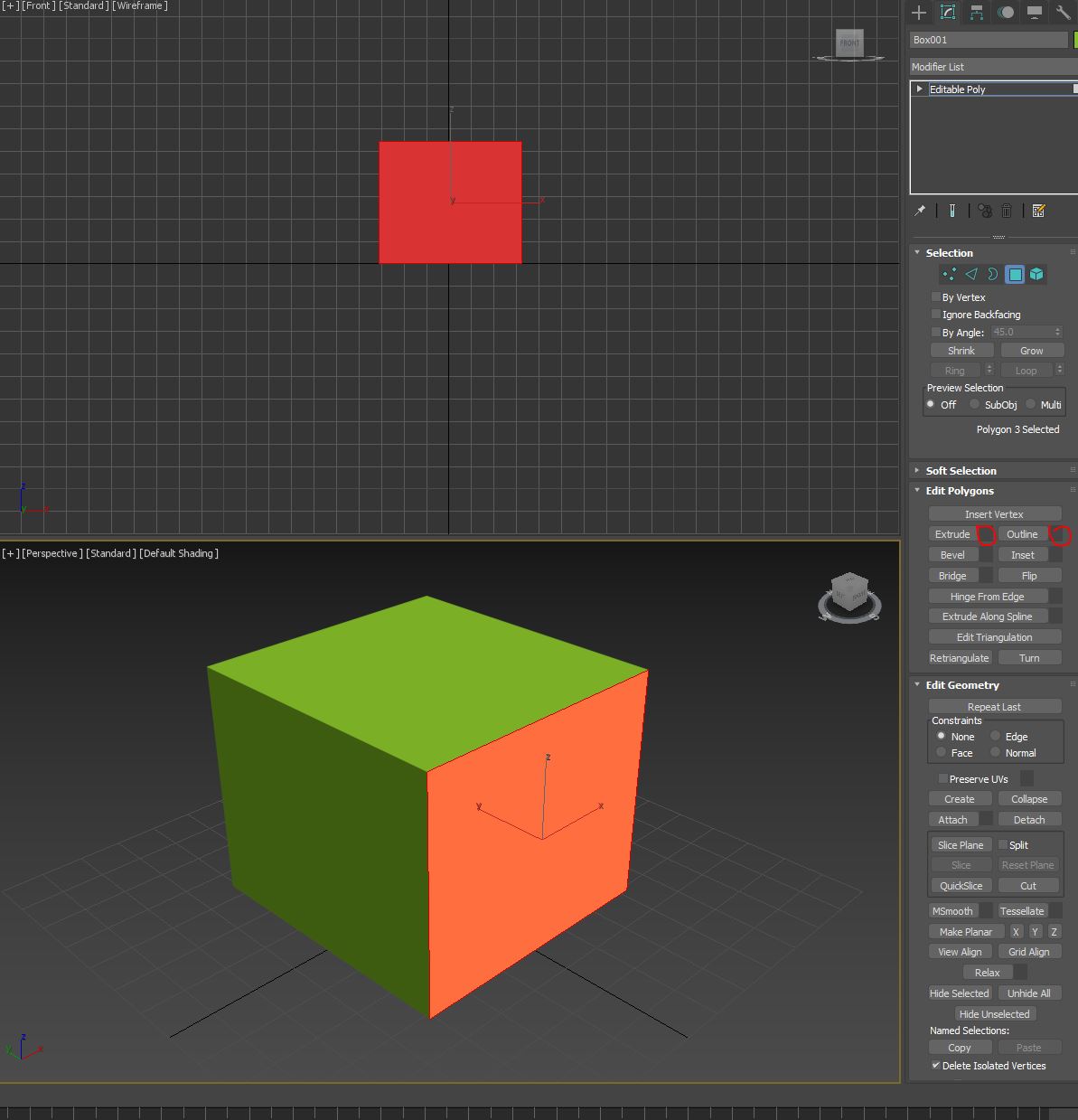Click the Perspective ViewCube

click(x=849, y=590)
